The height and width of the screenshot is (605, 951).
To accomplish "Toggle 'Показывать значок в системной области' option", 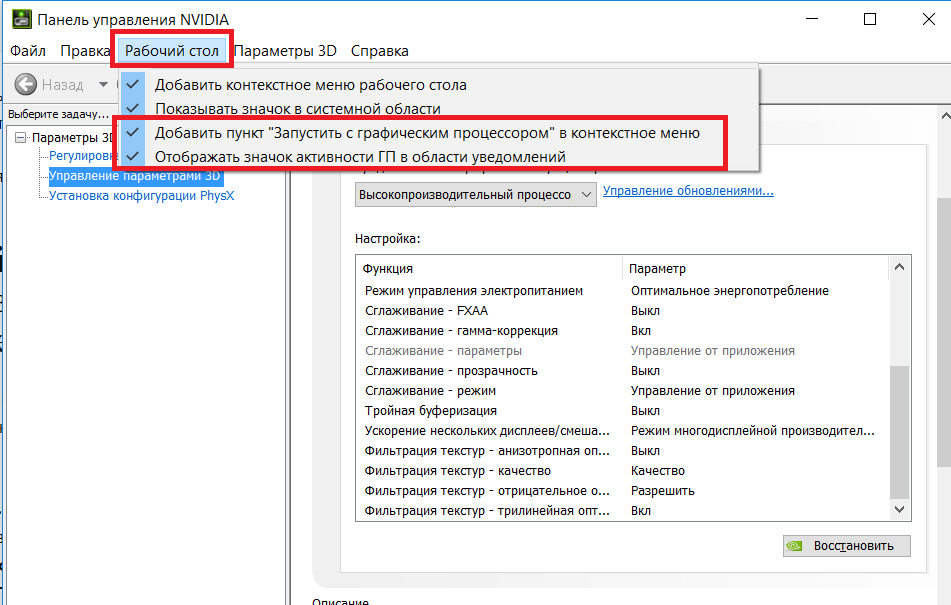I will tap(439, 109).
